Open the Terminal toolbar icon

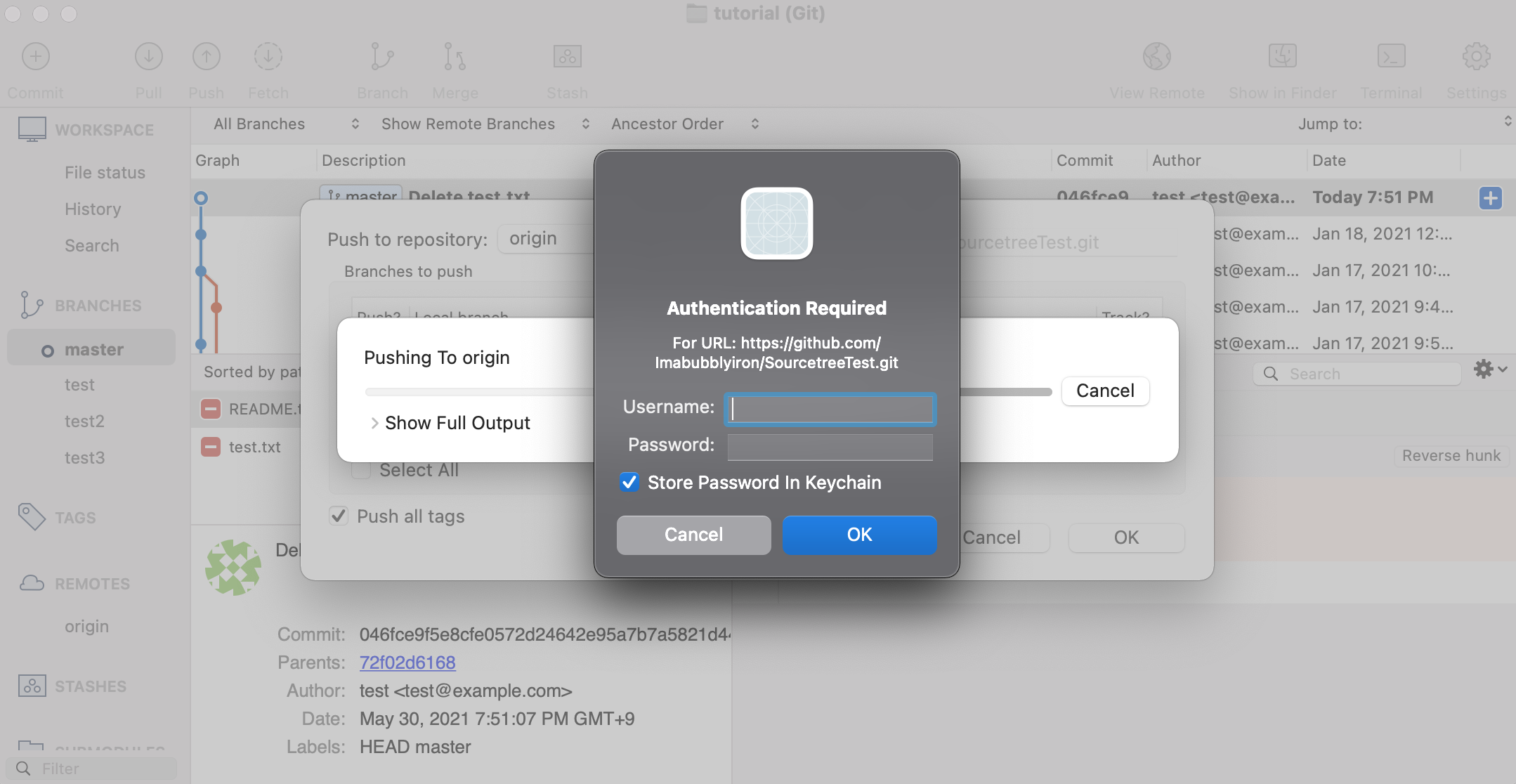[1390, 57]
